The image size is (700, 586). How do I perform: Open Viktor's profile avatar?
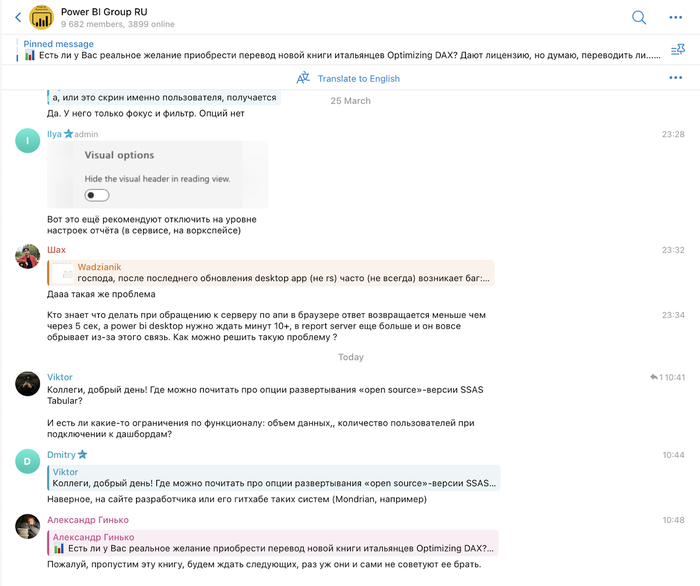click(x=27, y=383)
